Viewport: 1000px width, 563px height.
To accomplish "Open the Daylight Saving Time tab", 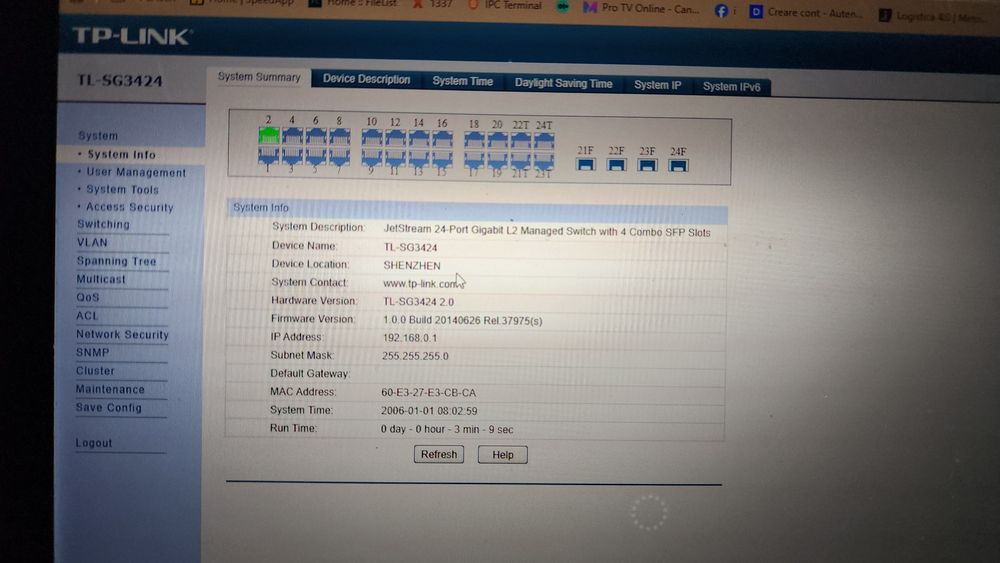I will point(564,84).
